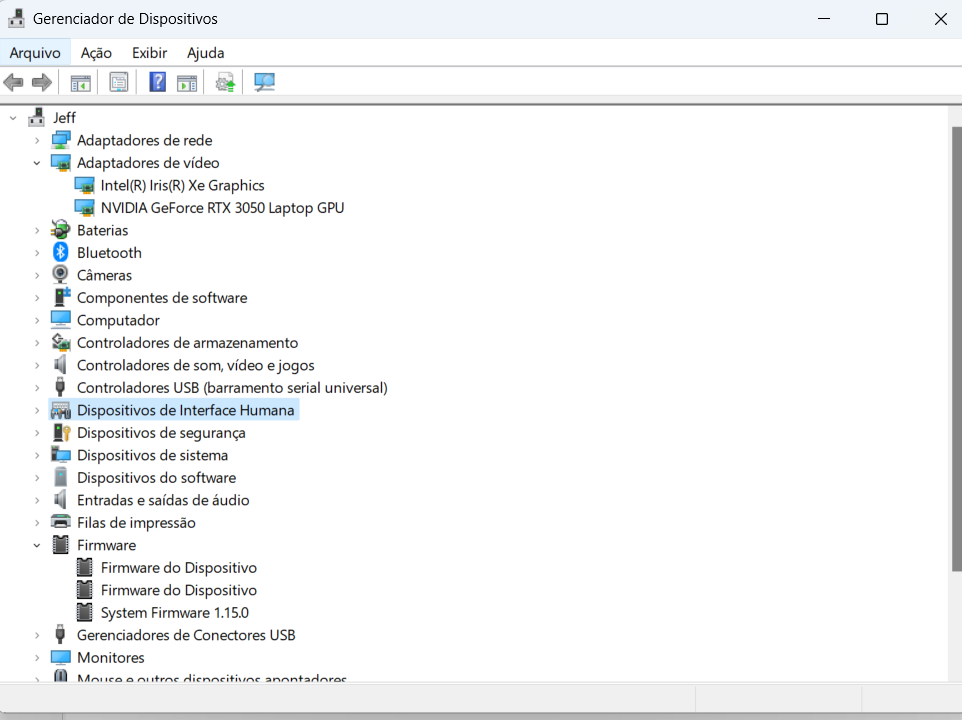Open the Arquivo menu
Image resolution: width=962 pixels, height=720 pixels.
35,53
